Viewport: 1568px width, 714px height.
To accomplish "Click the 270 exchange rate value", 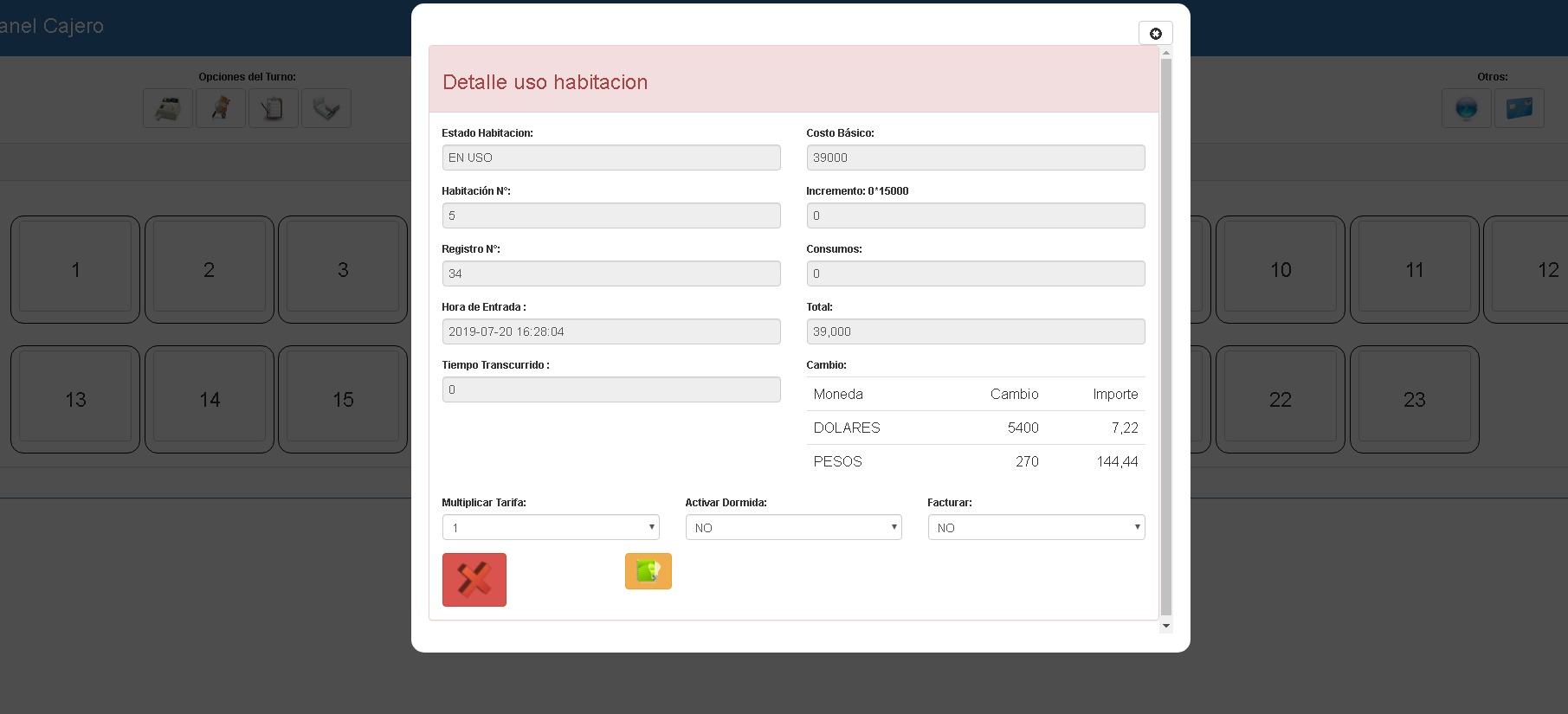I will (1027, 461).
